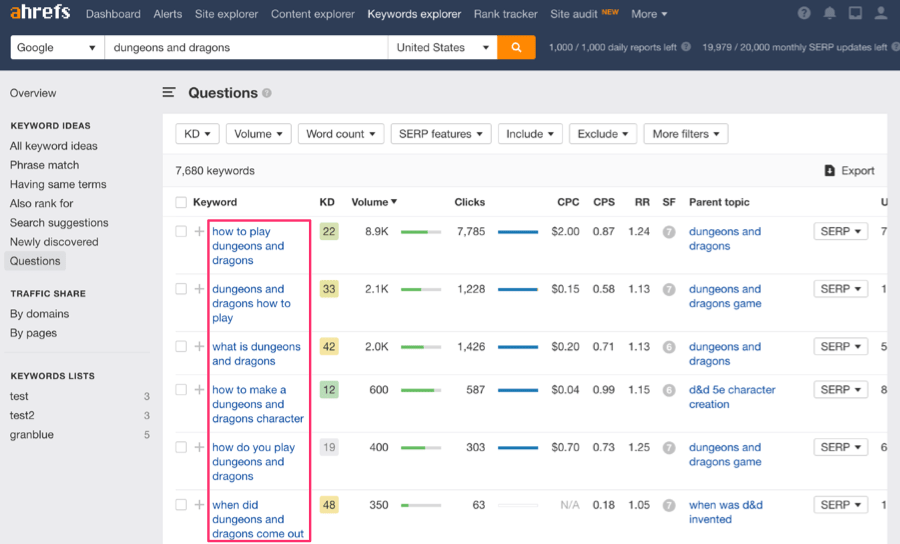The height and width of the screenshot is (544, 900).
Task: Open Site explorer tab
Action: coord(226,14)
